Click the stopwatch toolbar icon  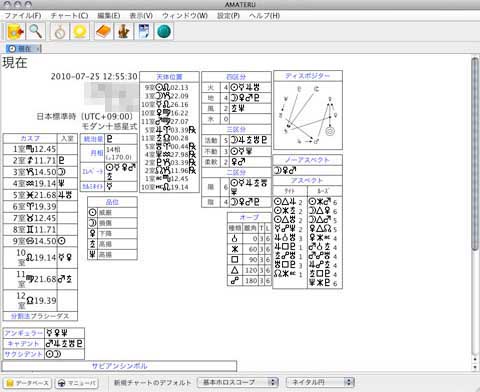(x=60, y=32)
